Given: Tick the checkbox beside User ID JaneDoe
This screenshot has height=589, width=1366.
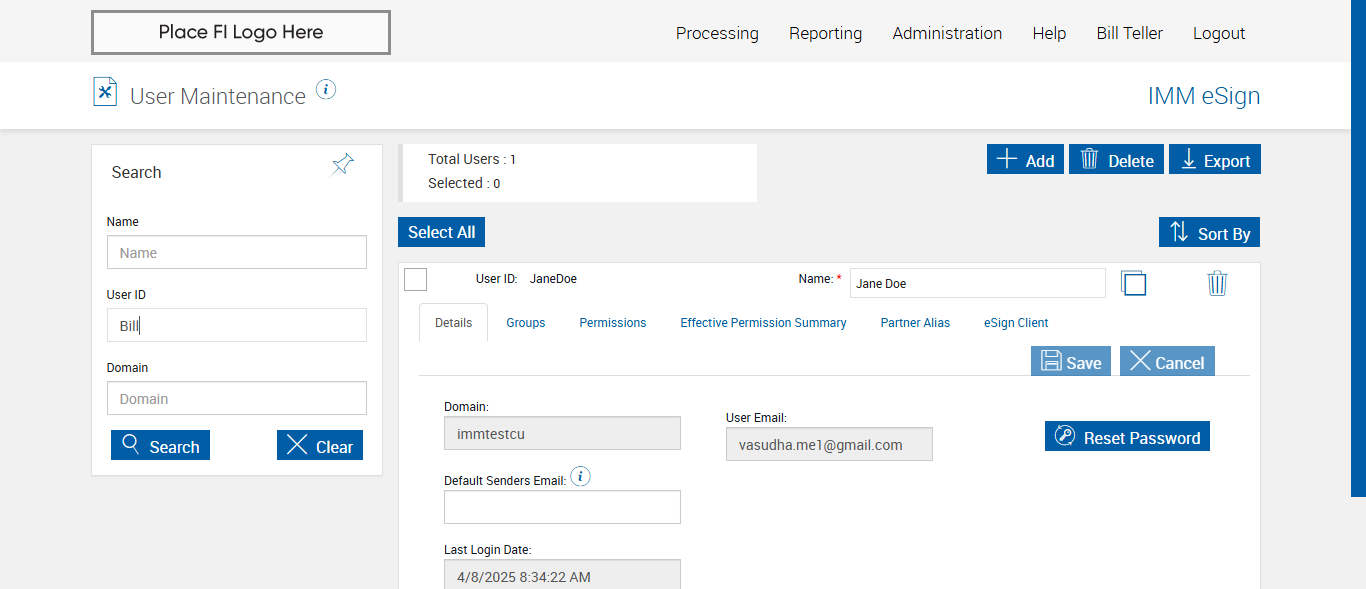Looking at the screenshot, I should (416, 280).
